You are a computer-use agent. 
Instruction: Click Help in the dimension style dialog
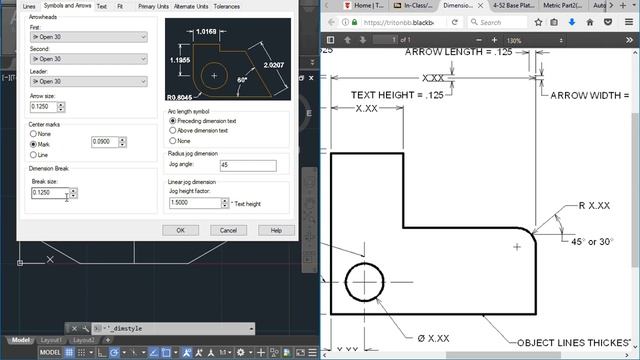click(276, 230)
